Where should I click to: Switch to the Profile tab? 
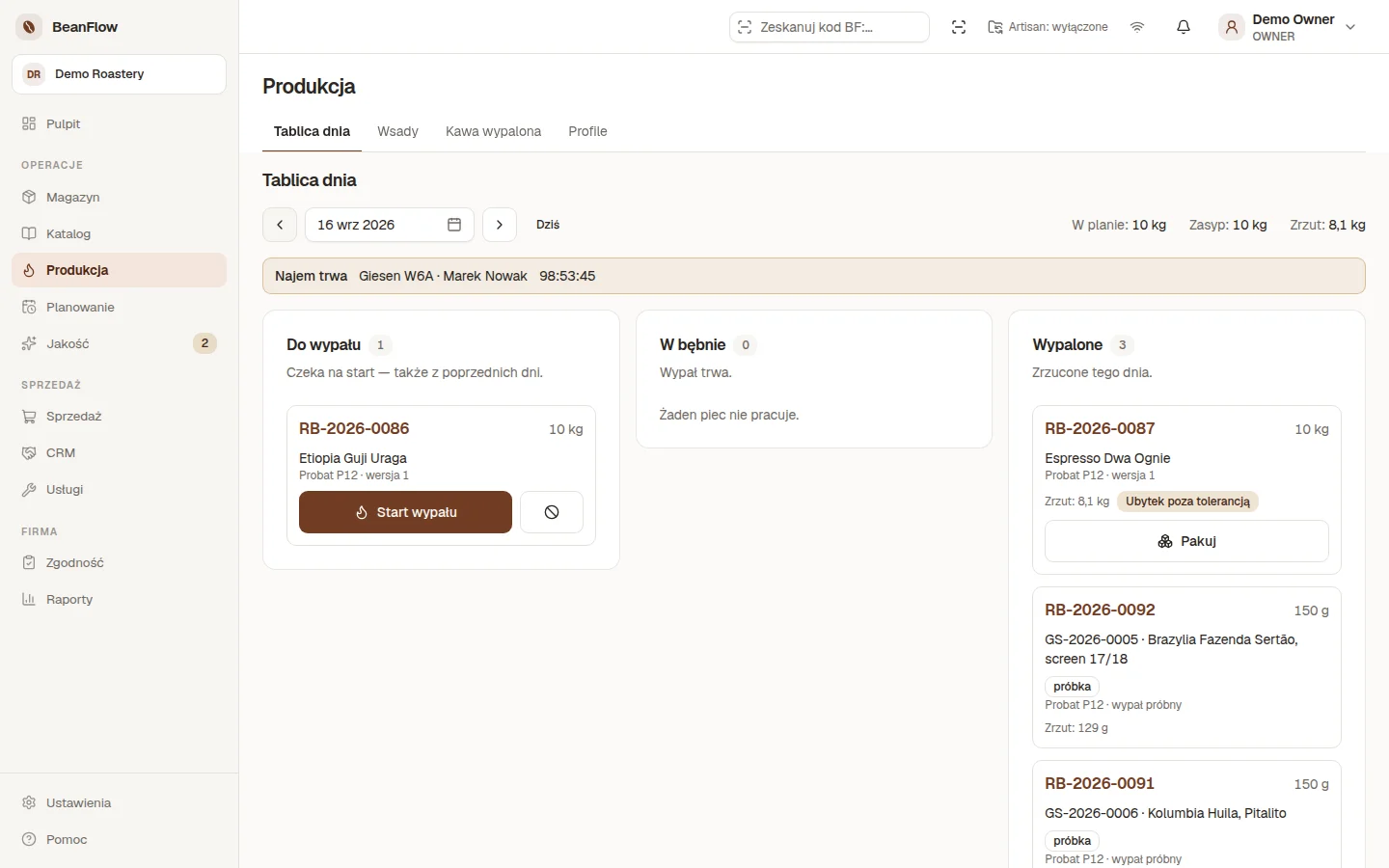(x=587, y=131)
